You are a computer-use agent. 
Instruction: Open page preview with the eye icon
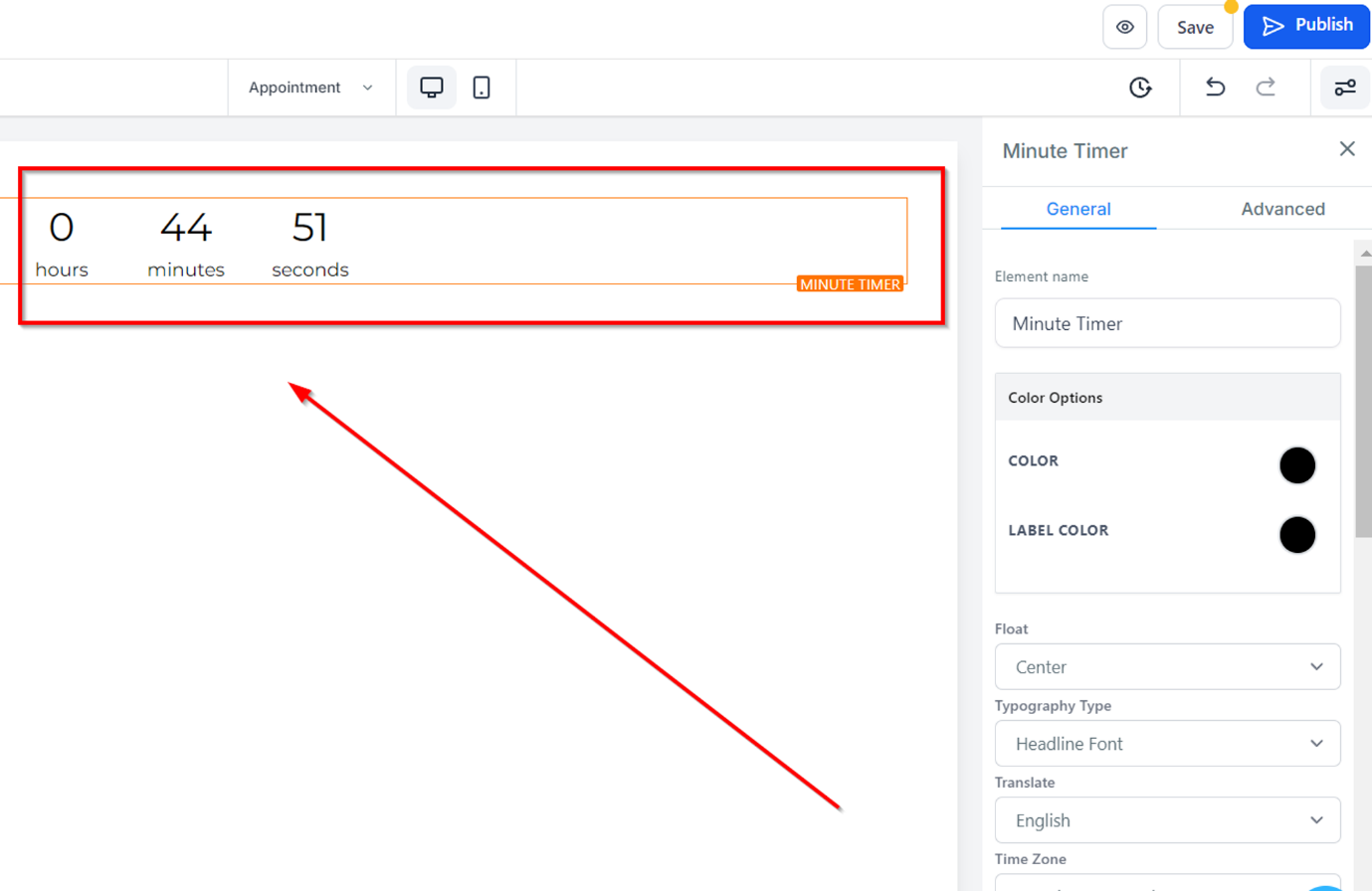pos(1124,27)
